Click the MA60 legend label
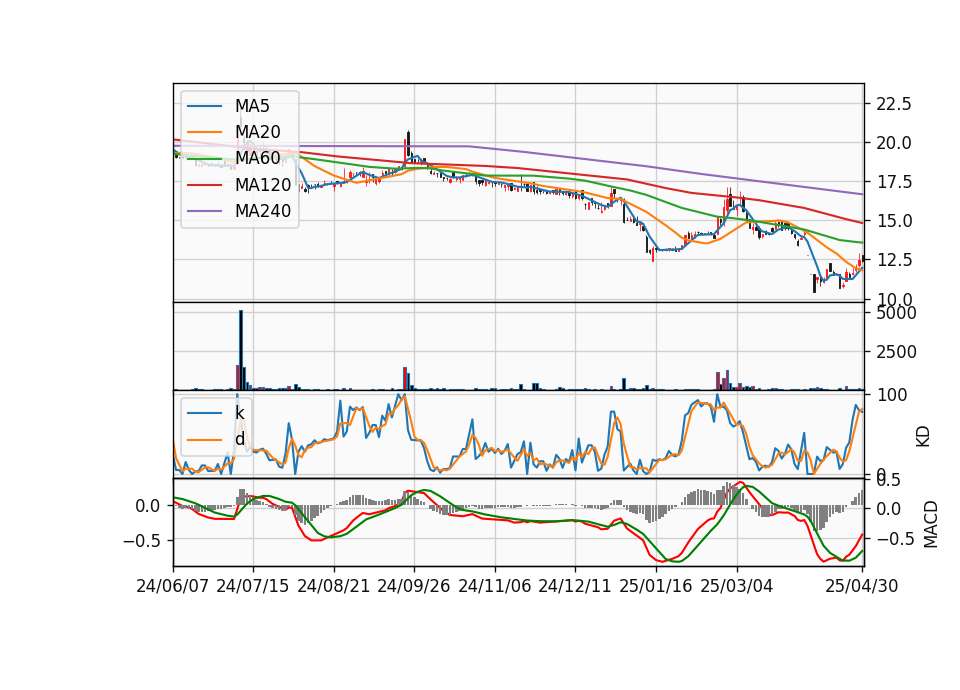 tap(258, 158)
